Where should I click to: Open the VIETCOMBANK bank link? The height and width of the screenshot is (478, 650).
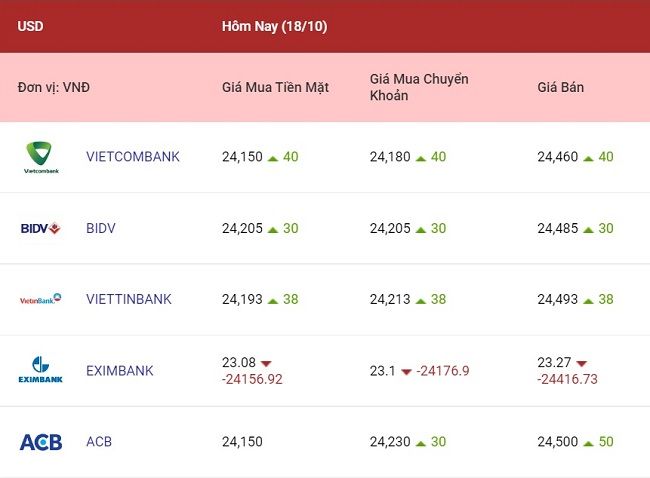(x=133, y=157)
